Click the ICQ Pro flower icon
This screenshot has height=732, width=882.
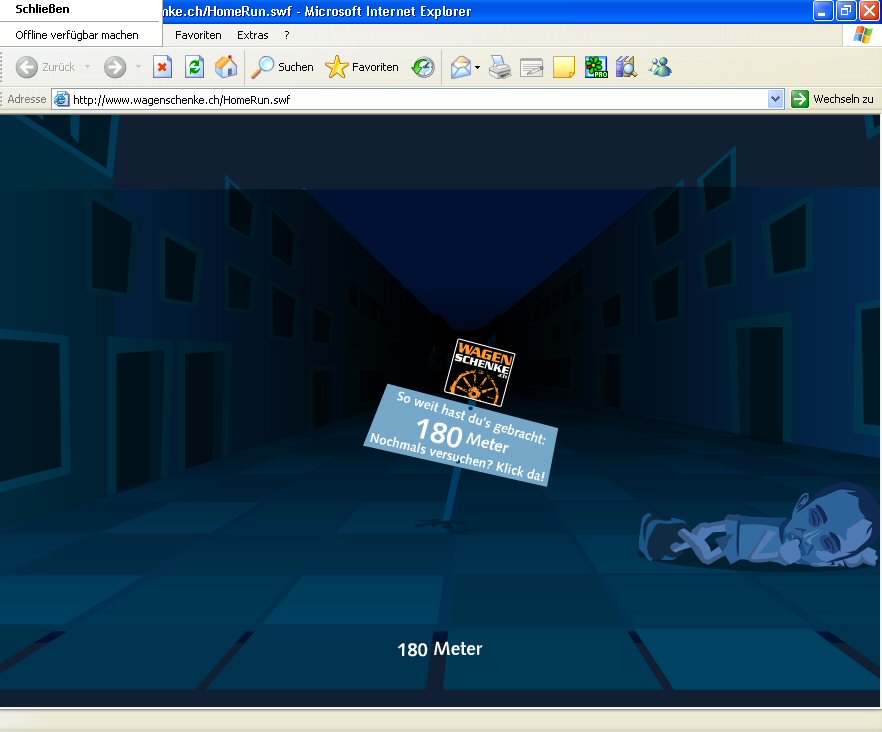[x=596, y=67]
